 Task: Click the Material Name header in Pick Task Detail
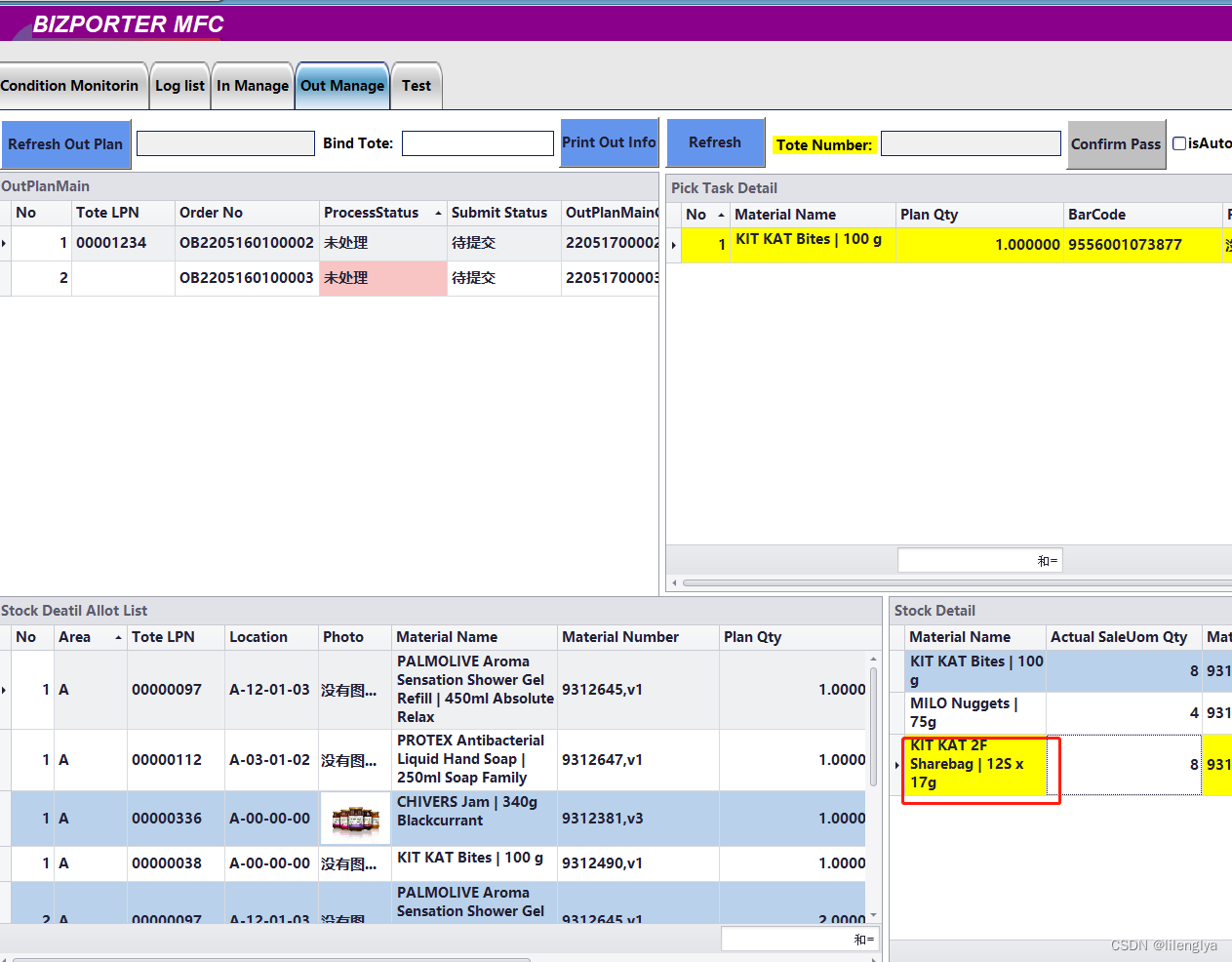pos(813,215)
